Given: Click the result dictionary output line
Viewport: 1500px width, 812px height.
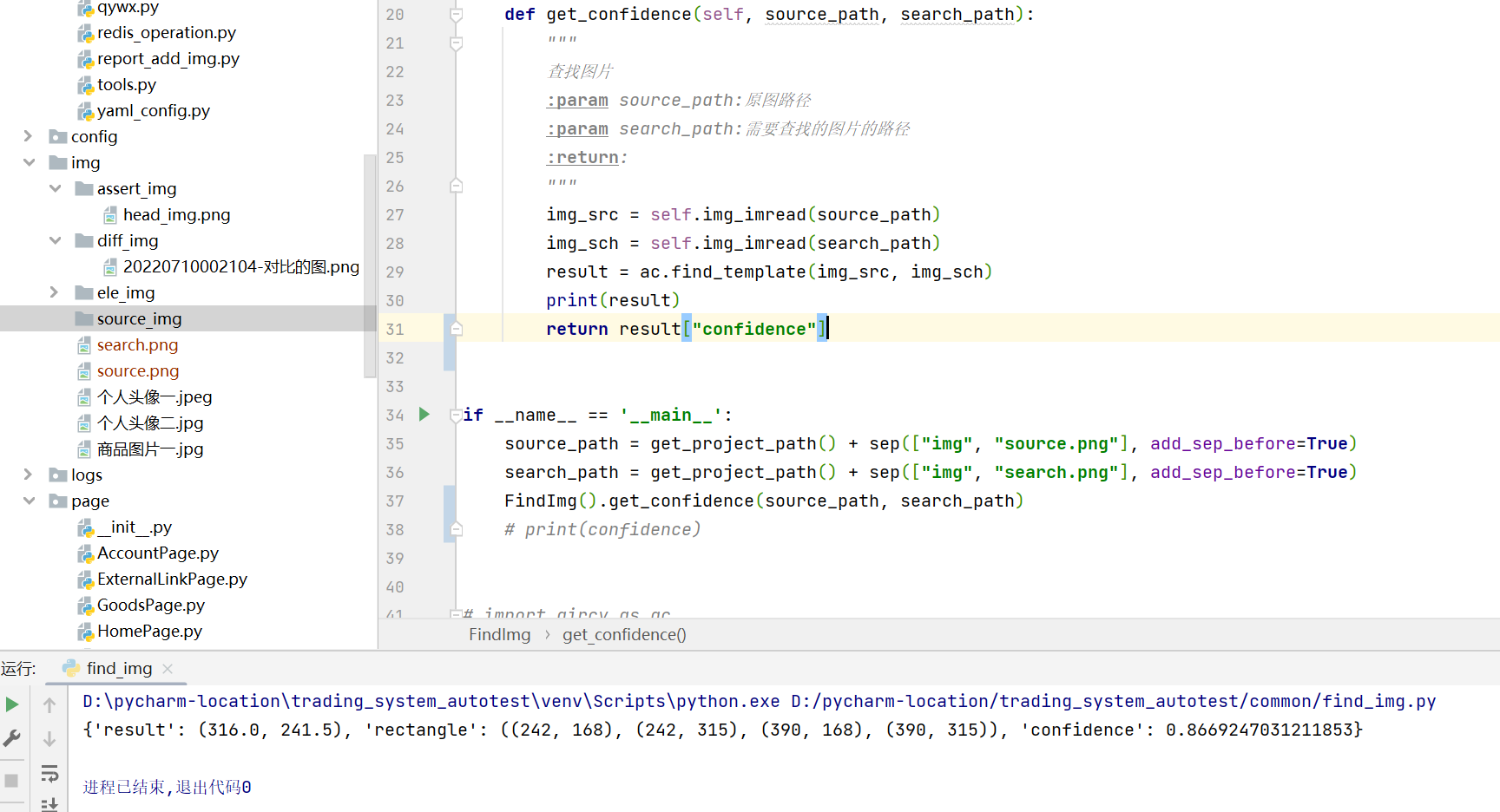Looking at the screenshot, I should [x=722, y=730].
